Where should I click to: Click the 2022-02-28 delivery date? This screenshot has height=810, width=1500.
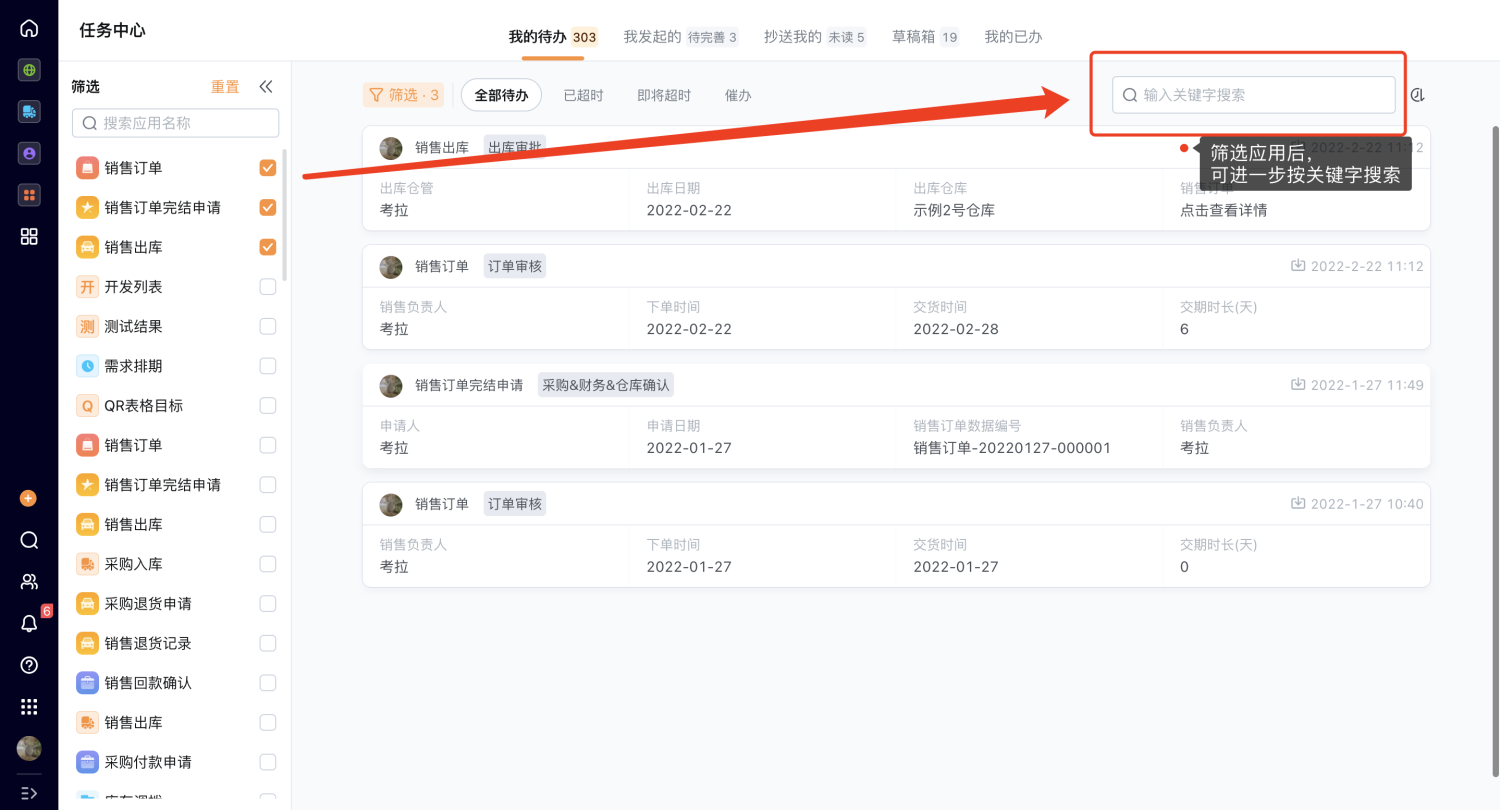956,329
